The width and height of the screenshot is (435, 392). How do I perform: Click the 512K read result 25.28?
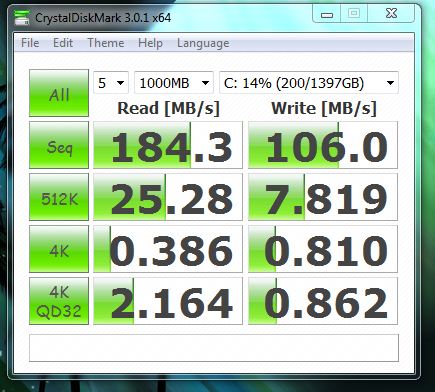point(168,197)
